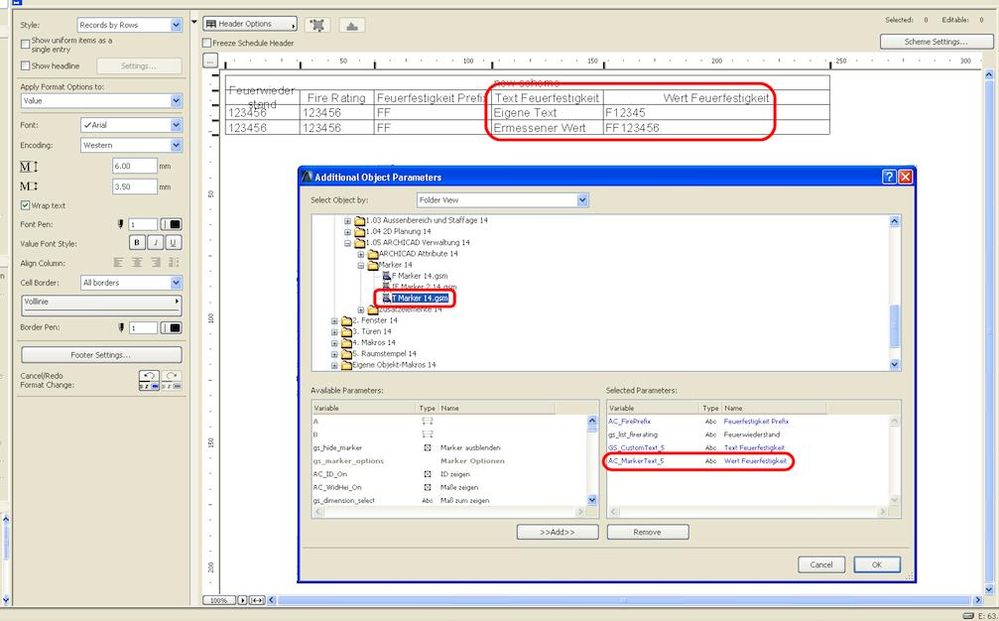The image size is (999, 621).
Task: Click the fit-width zoom icon at bottom
Action: pos(257,600)
